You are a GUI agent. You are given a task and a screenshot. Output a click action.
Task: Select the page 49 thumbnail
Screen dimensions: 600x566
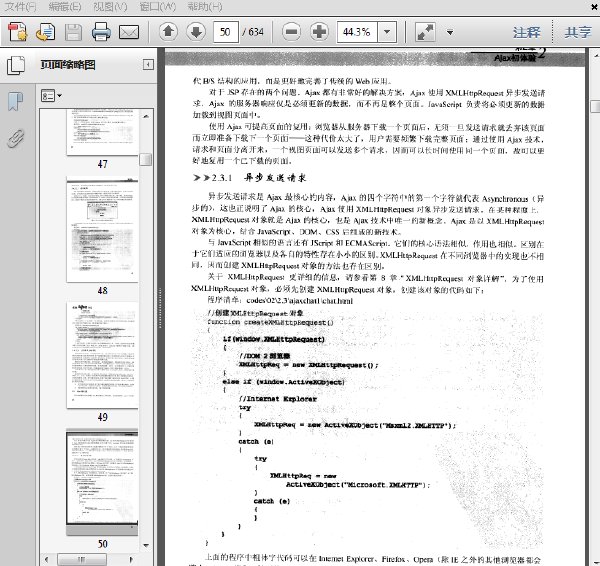tap(102, 356)
